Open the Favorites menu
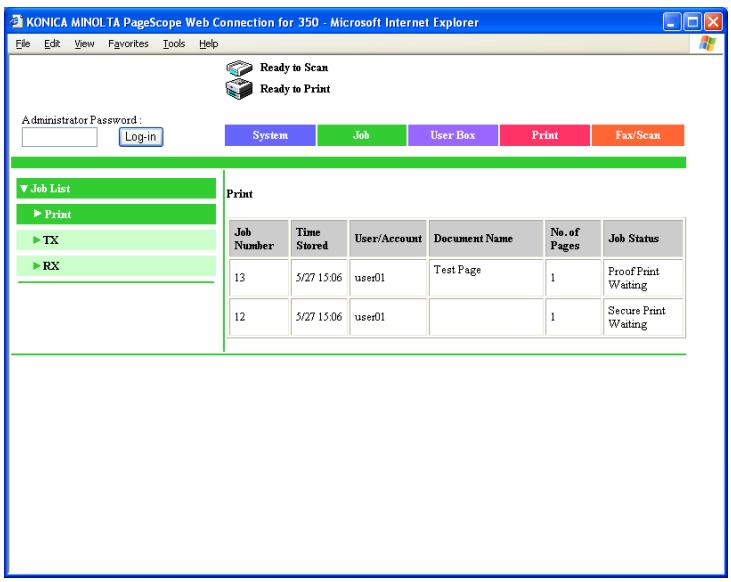Screen dimensions: 731x582 [128, 44]
